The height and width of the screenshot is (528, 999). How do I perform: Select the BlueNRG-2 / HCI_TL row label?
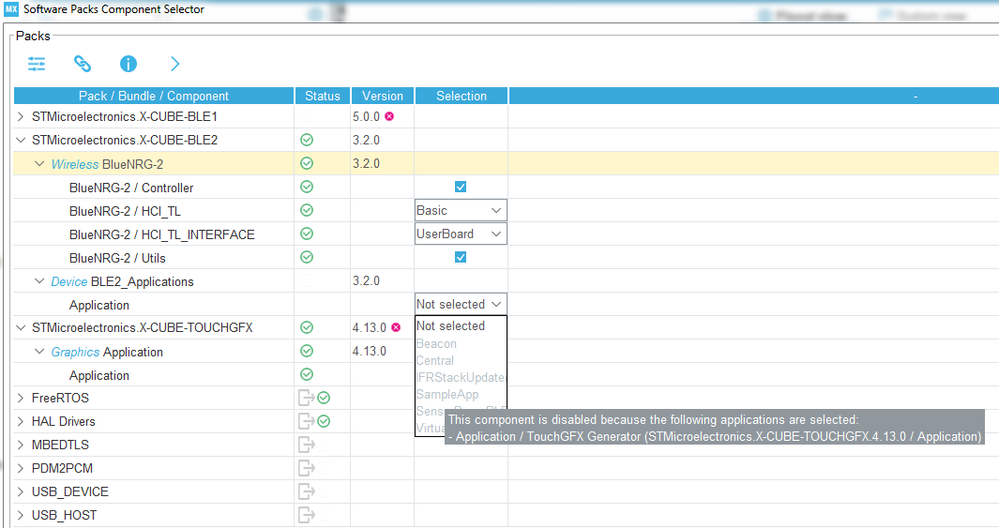125,211
